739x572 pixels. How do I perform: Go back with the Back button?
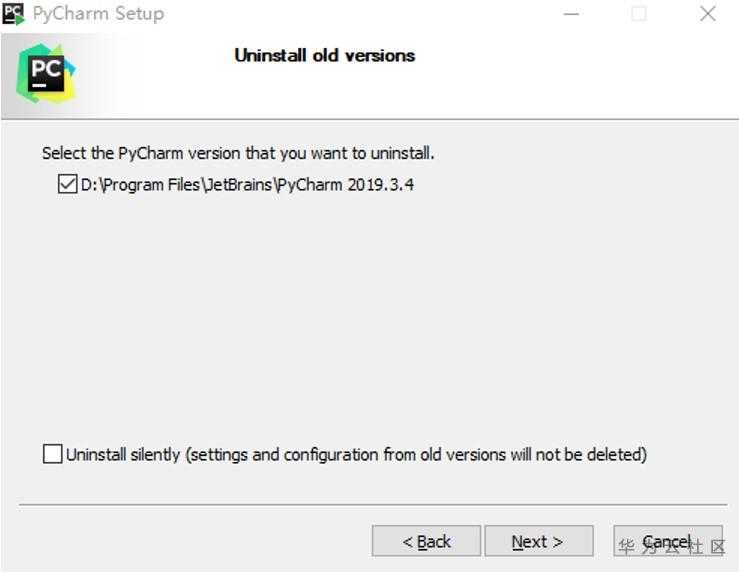click(x=426, y=541)
